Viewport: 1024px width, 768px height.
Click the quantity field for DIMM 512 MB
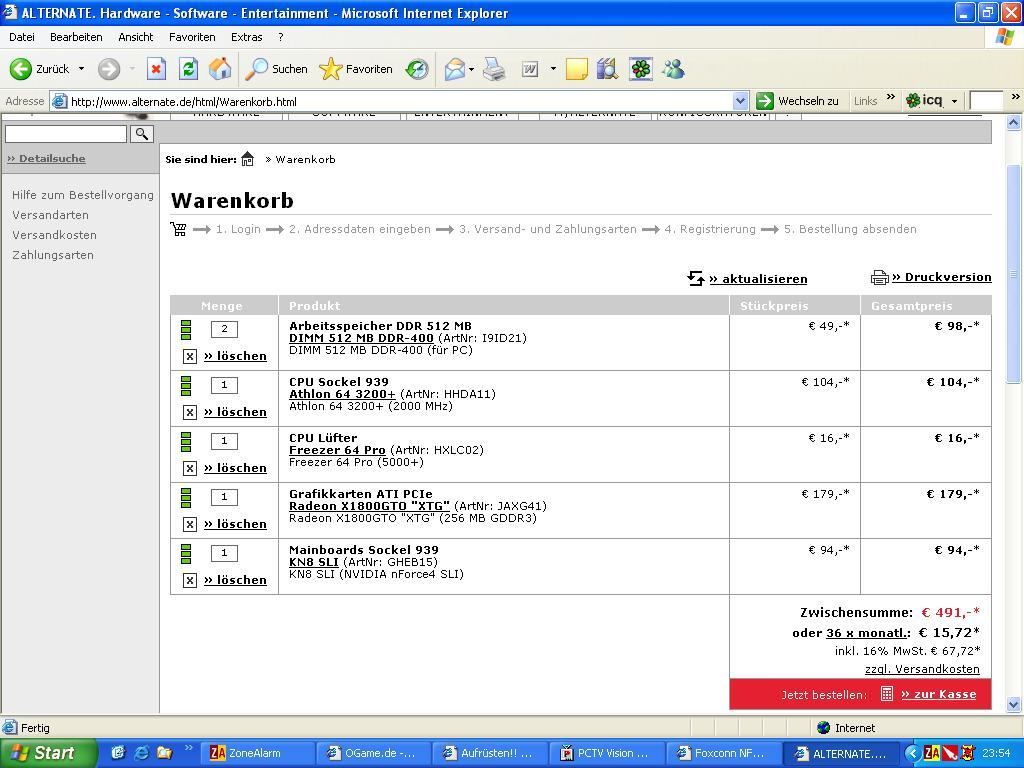point(224,329)
